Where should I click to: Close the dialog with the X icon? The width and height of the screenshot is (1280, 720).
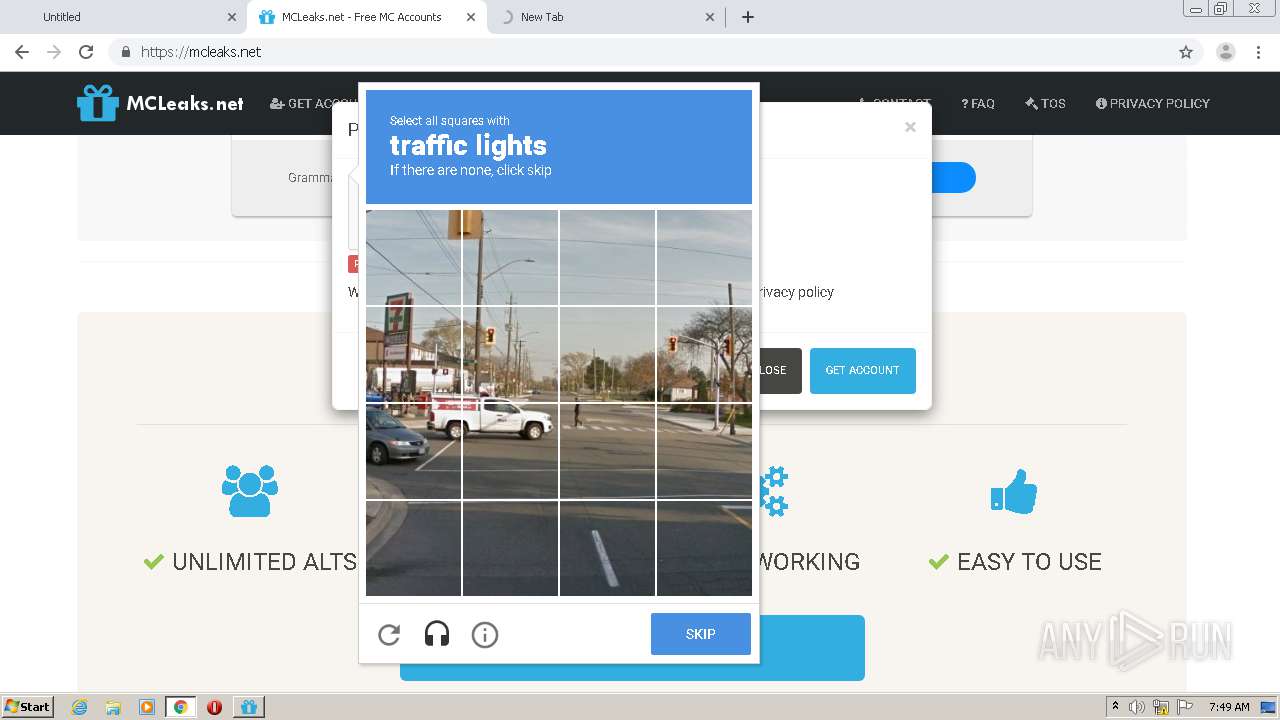[910, 127]
